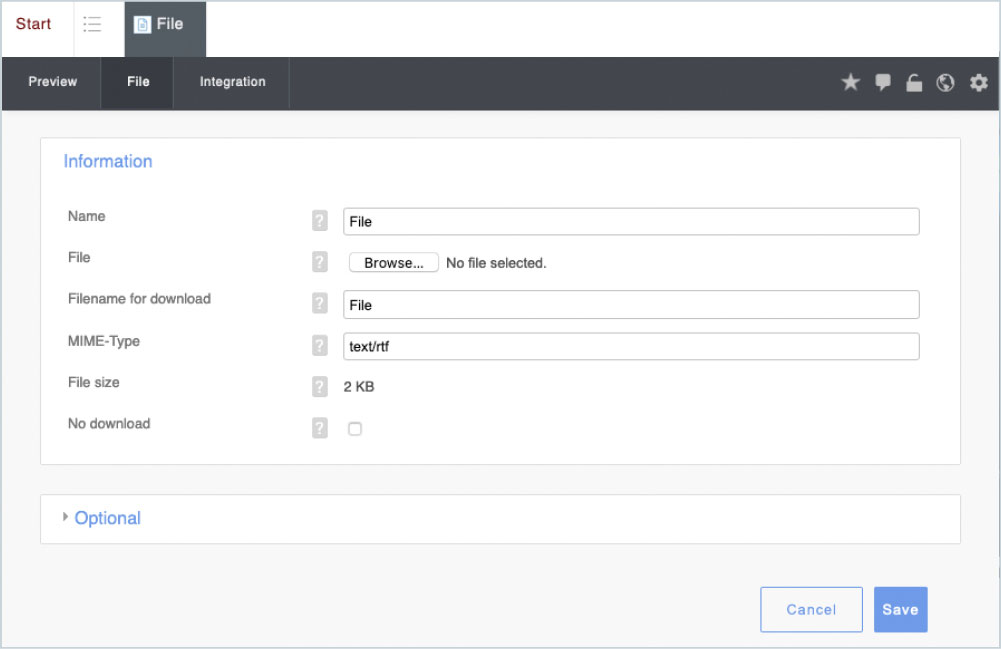Click help icon next to MIME-Type
This screenshot has height=649, width=1001.
(x=320, y=346)
